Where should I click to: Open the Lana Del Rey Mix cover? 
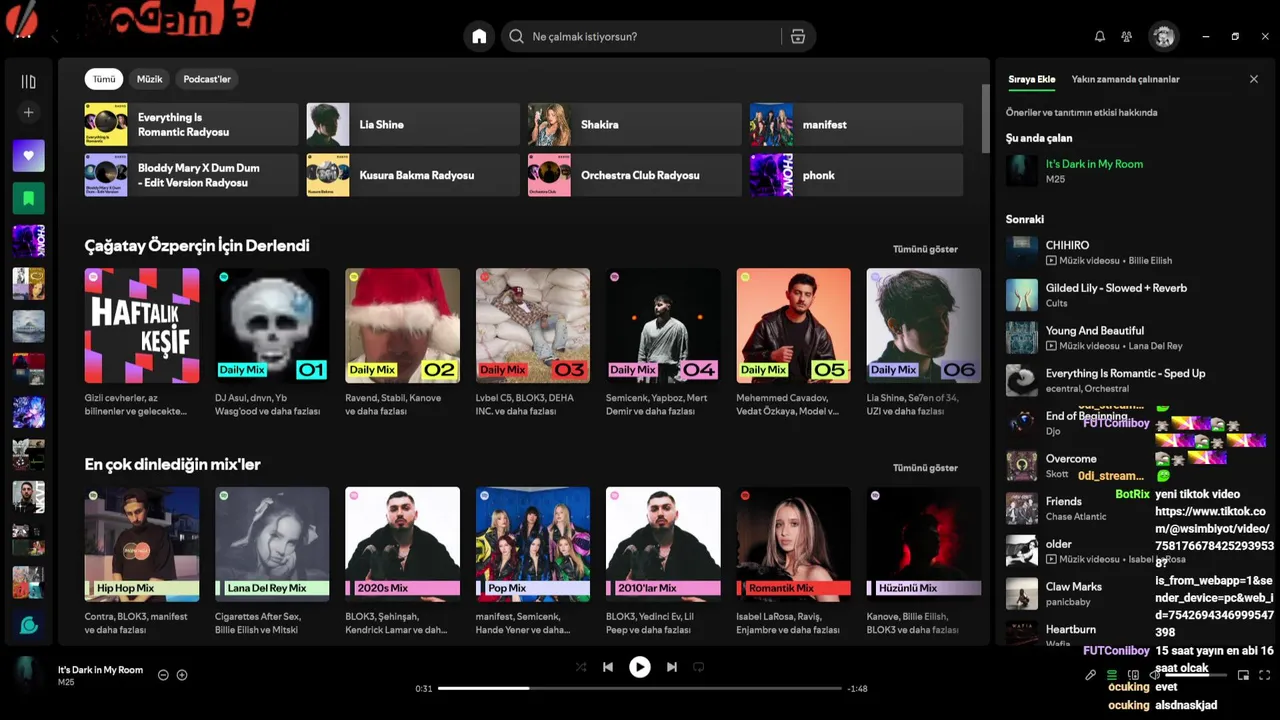point(272,544)
